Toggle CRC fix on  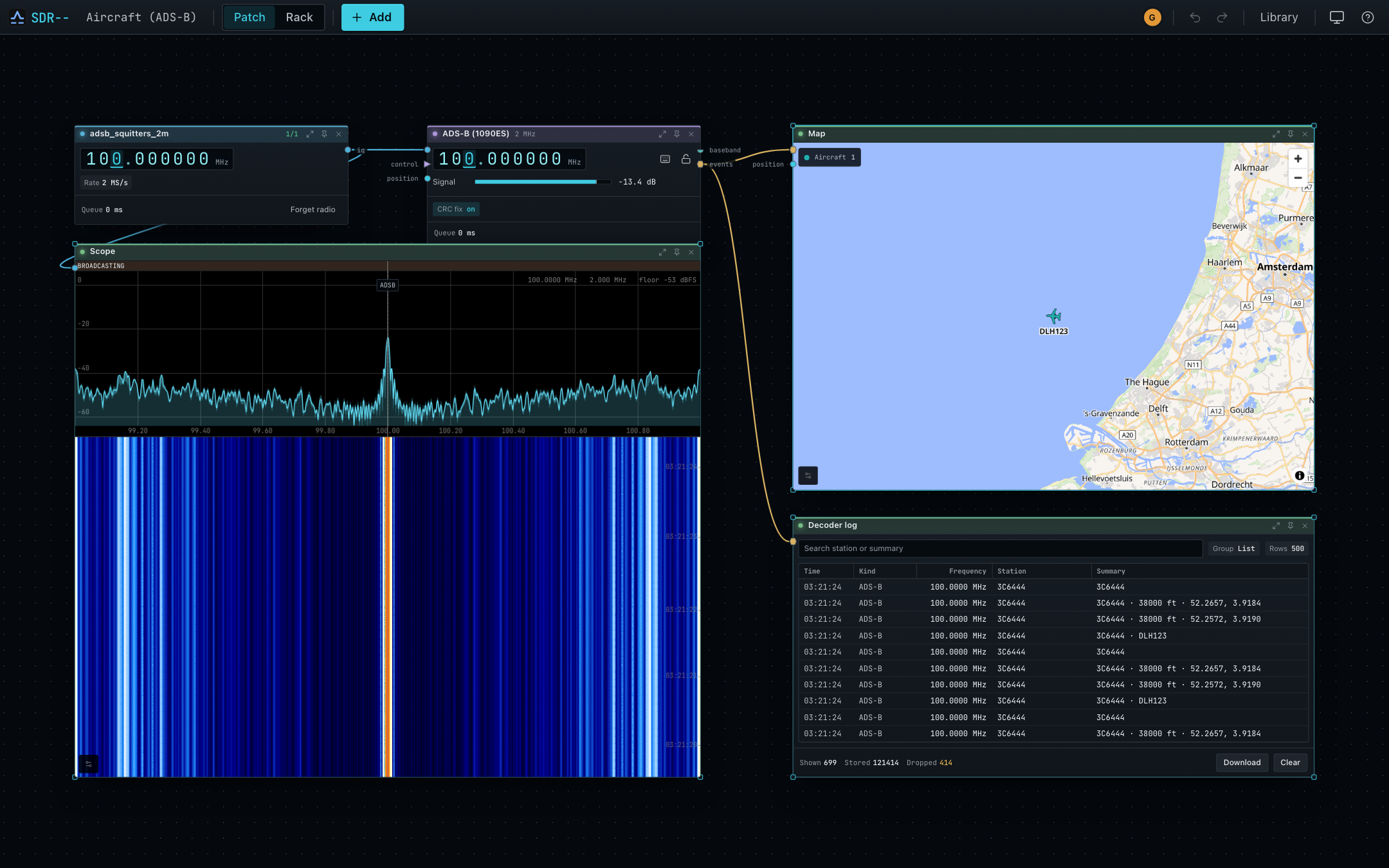pyautogui.click(x=456, y=209)
